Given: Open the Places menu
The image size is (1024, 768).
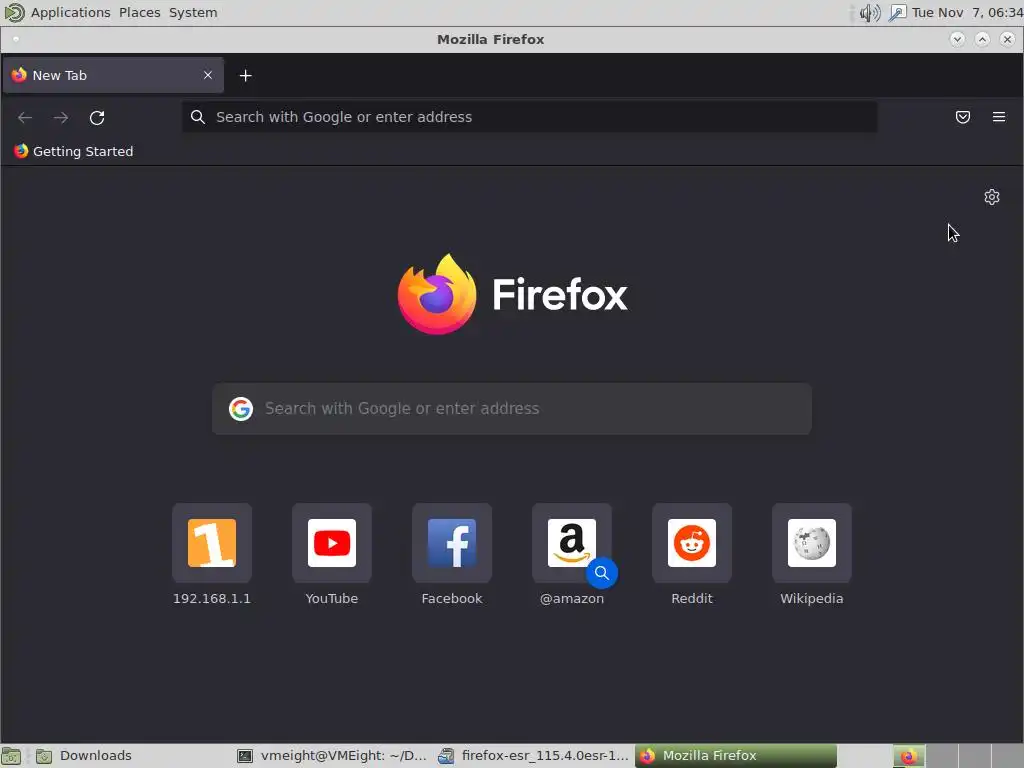Looking at the screenshot, I should pyautogui.click(x=140, y=12).
